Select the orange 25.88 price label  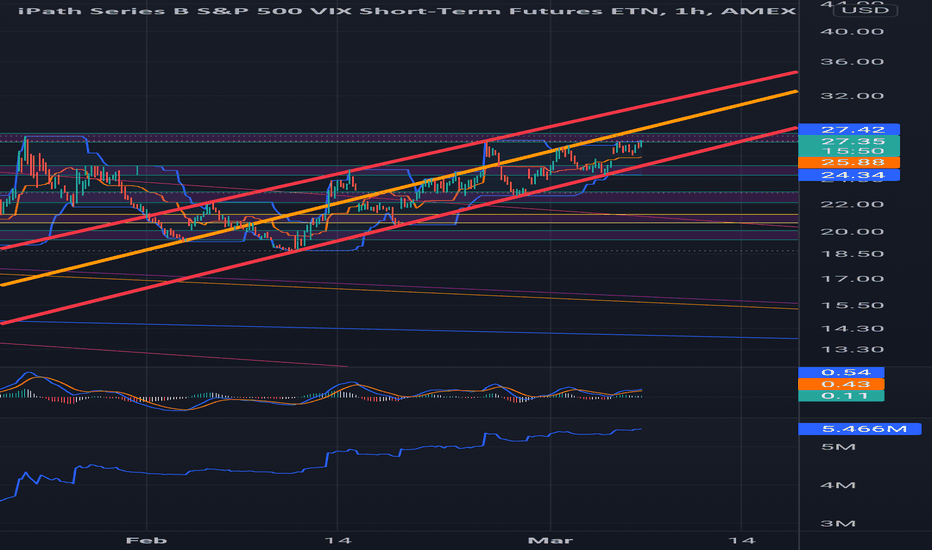849,162
